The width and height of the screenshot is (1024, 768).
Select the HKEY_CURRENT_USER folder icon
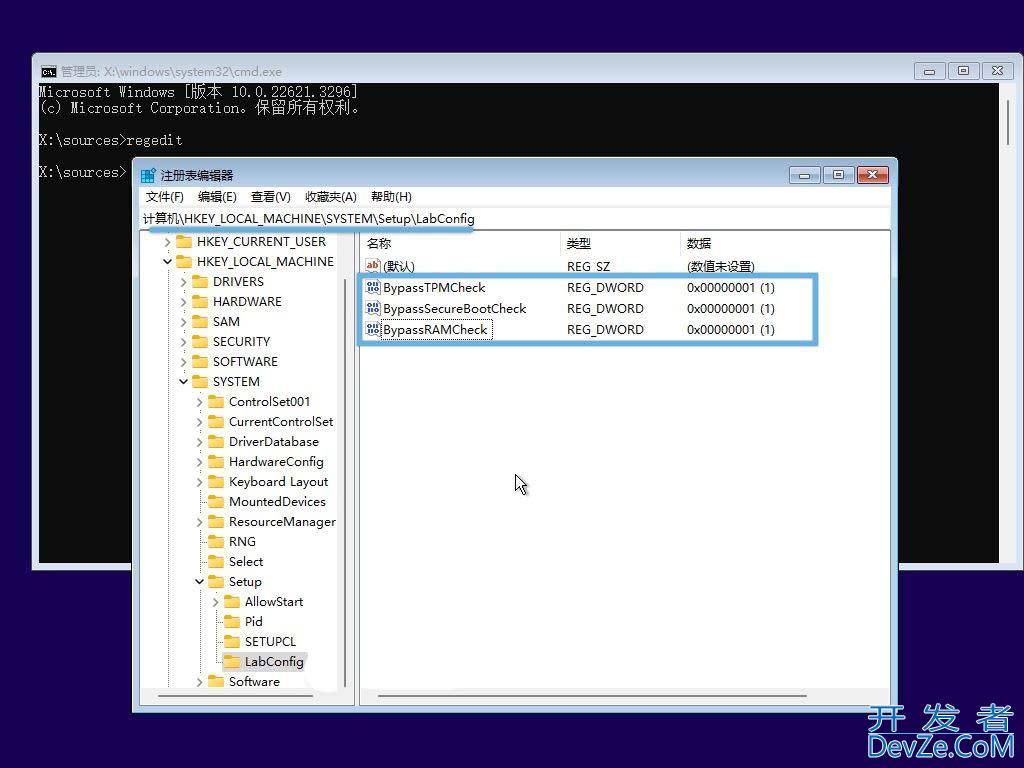pyautogui.click(x=184, y=242)
